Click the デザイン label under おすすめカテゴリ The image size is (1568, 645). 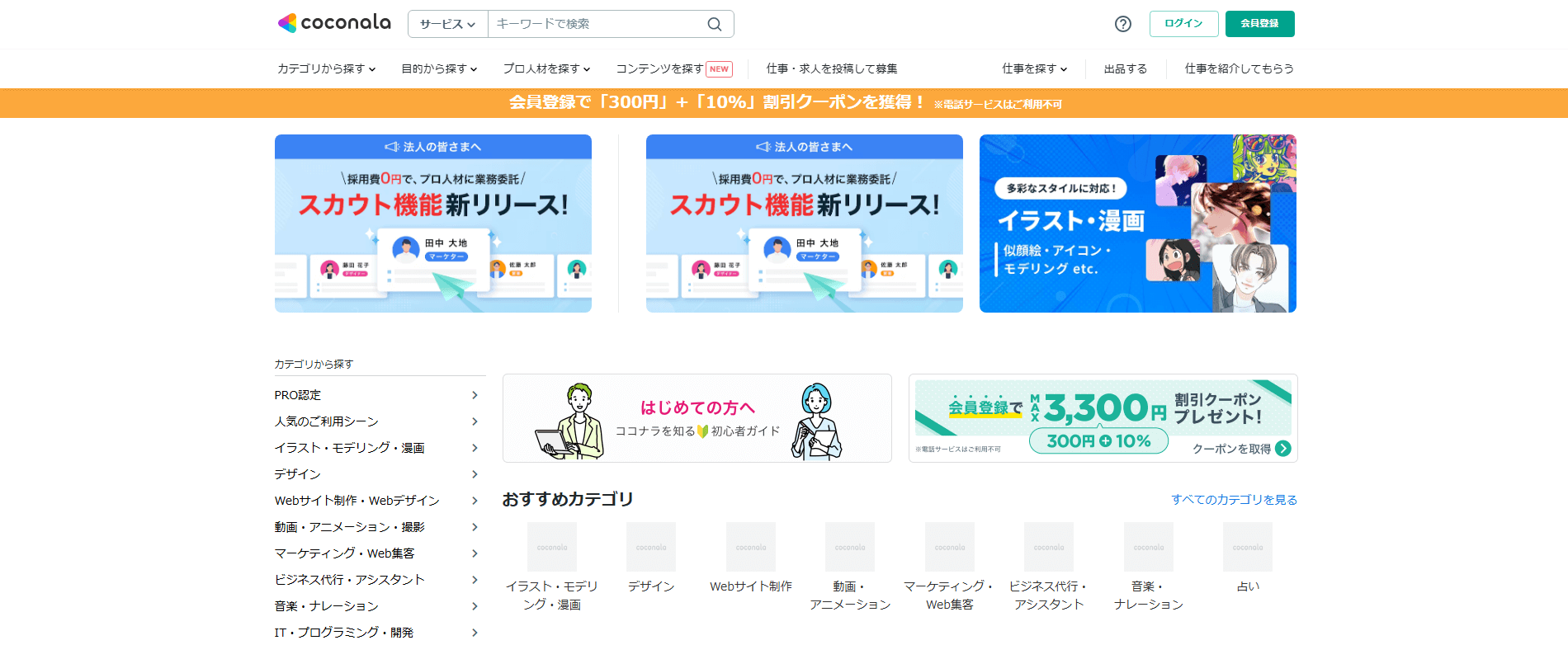pyautogui.click(x=651, y=586)
